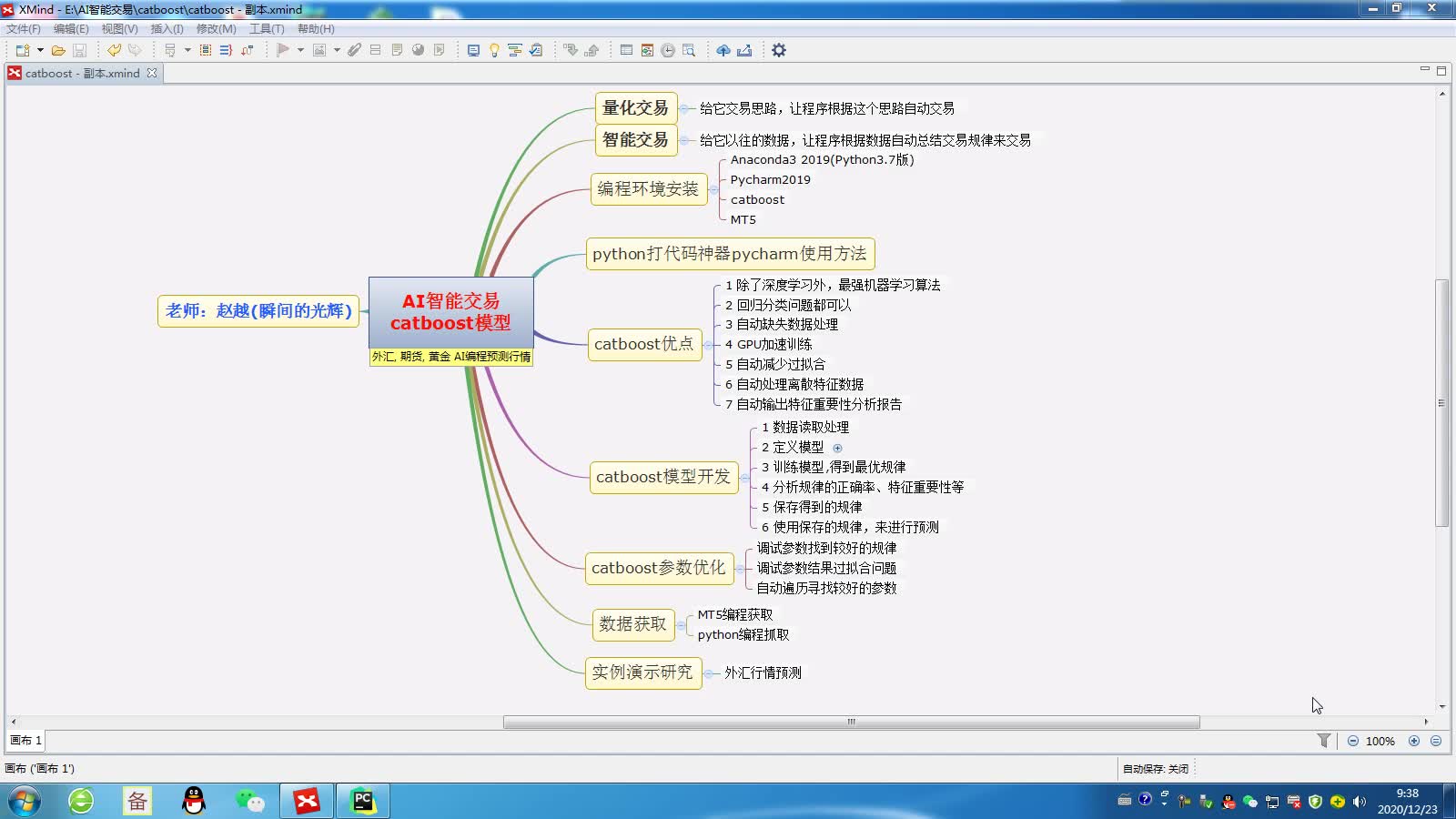Open the 插入(I) menu

[167, 29]
